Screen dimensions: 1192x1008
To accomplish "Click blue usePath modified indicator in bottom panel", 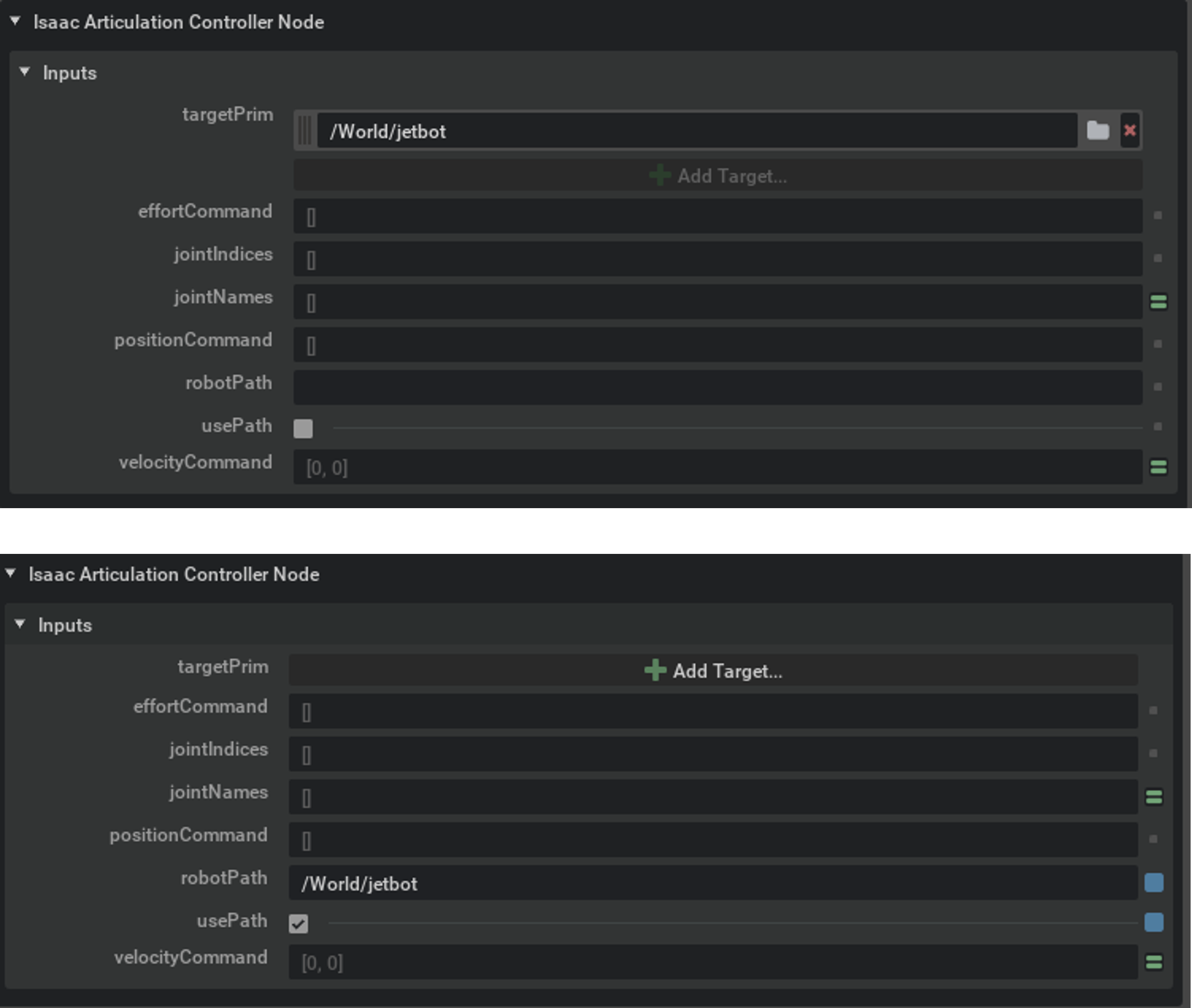I will point(1154,922).
